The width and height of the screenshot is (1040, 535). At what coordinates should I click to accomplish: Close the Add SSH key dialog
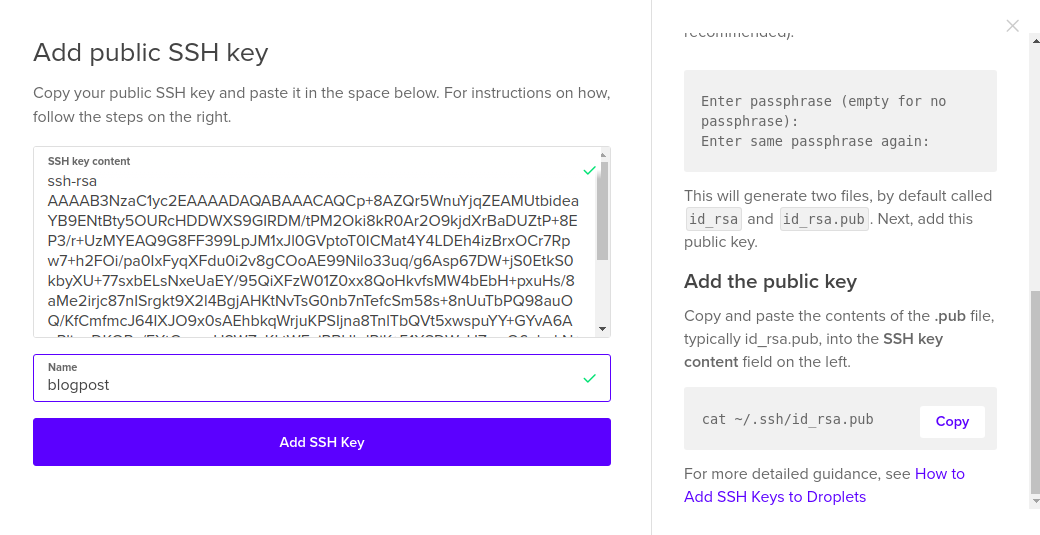(x=1012, y=26)
